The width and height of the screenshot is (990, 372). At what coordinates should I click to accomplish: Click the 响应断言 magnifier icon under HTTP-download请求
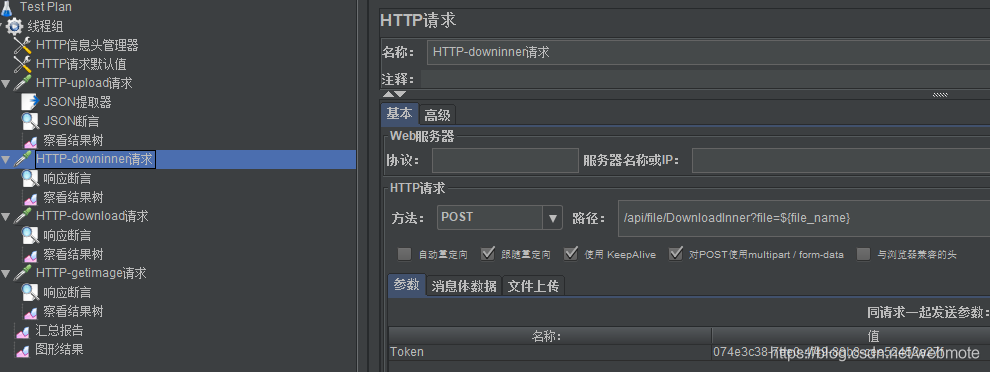pyautogui.click(x=30, y=235)
